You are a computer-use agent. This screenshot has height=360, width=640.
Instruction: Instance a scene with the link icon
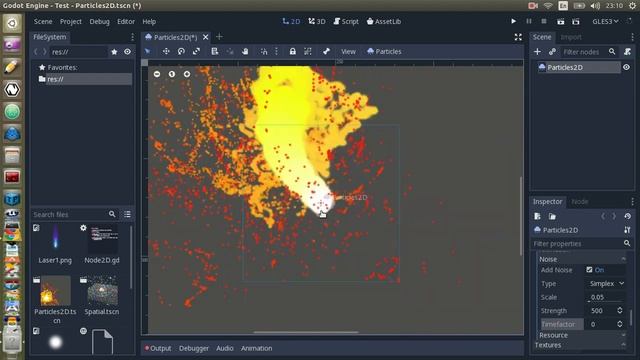[552, 52]
